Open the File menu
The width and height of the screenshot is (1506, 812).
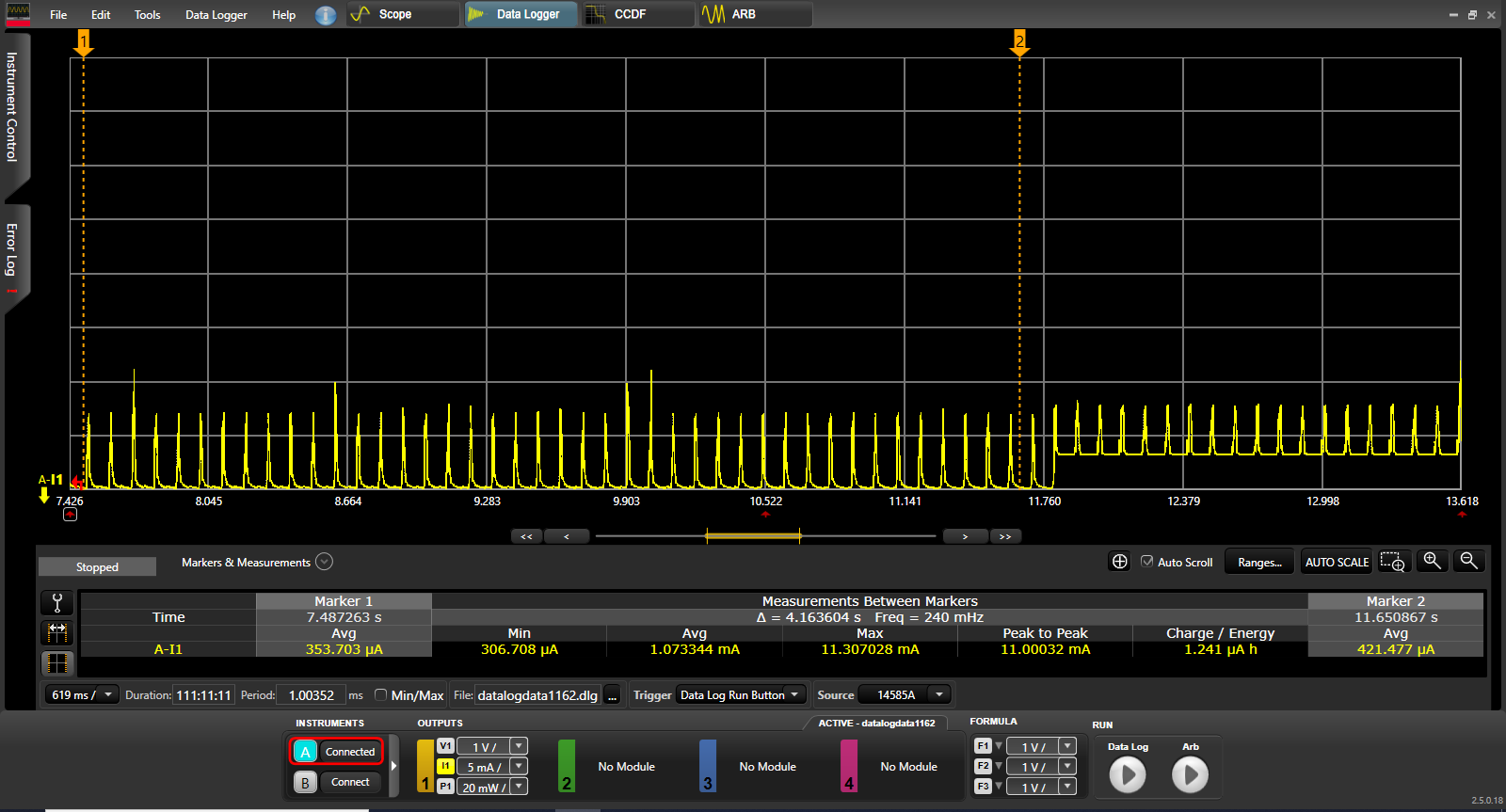click(x=58, y=15)
